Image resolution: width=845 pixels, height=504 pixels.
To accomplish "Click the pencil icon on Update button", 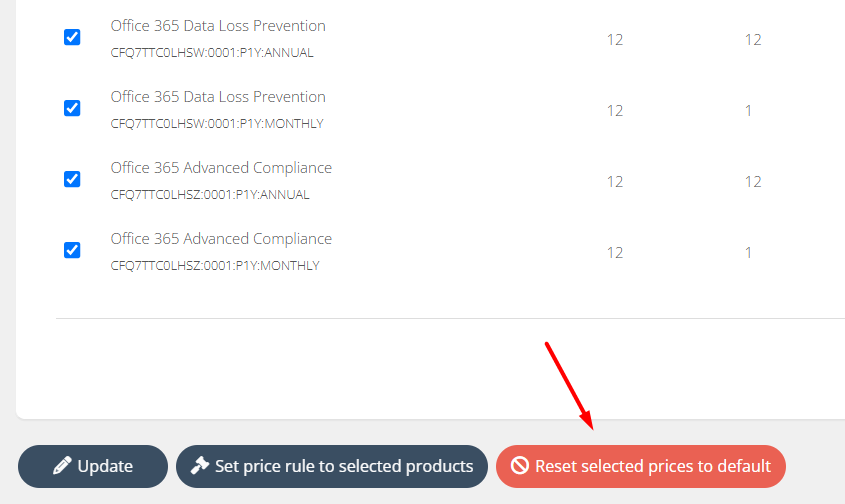I will [62, 466].
